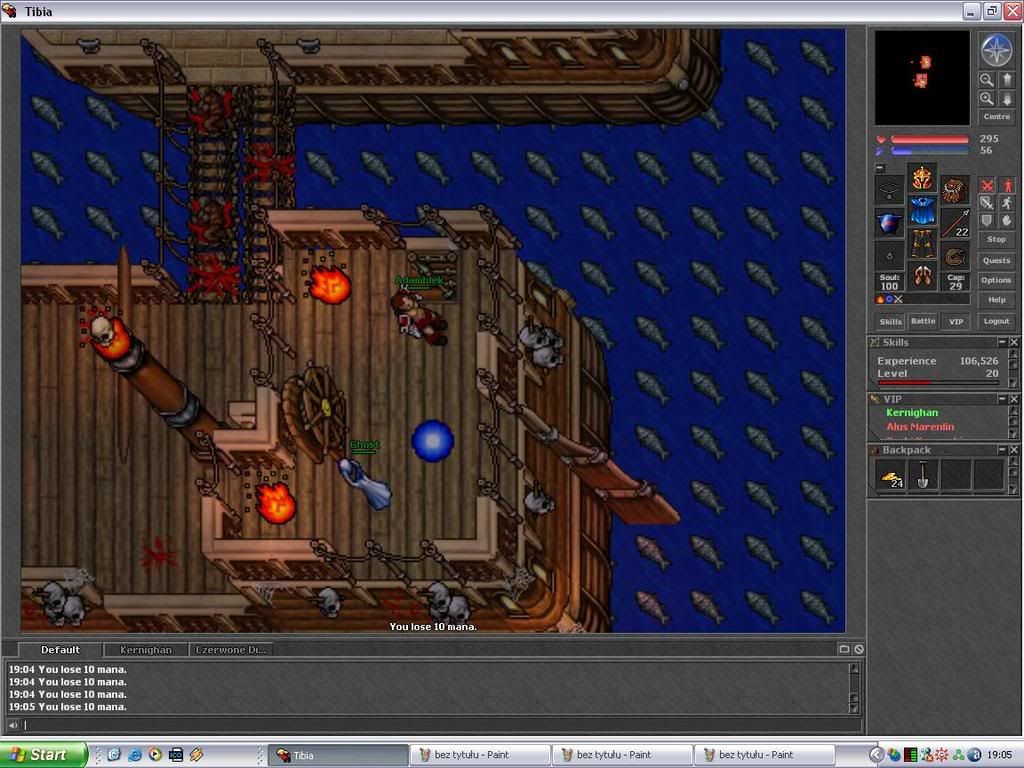Close the VIP panel
The height and width of the screenshot is (768, 1024).
(x=1014, y=399)
